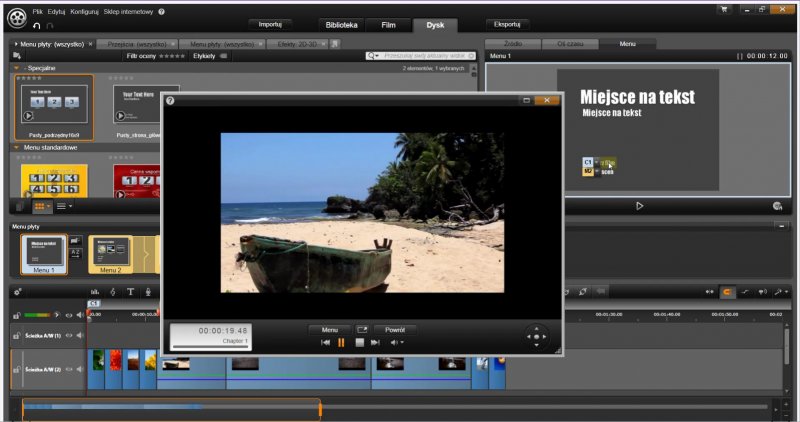Toggle visibility of Ścieżka A/W (1) track
This screenshot has height=422, width=800.
click(x=70, y=335)
